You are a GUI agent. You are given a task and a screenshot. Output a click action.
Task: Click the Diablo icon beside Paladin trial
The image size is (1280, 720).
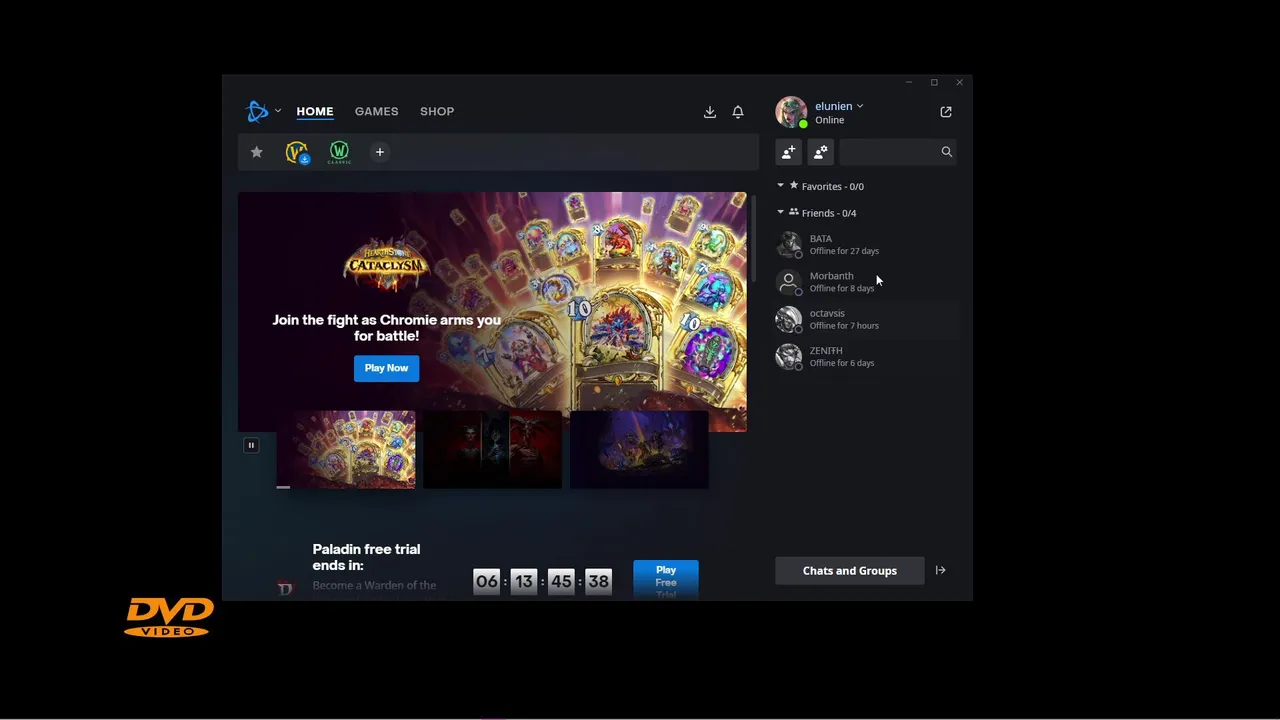tap(285, 588)
